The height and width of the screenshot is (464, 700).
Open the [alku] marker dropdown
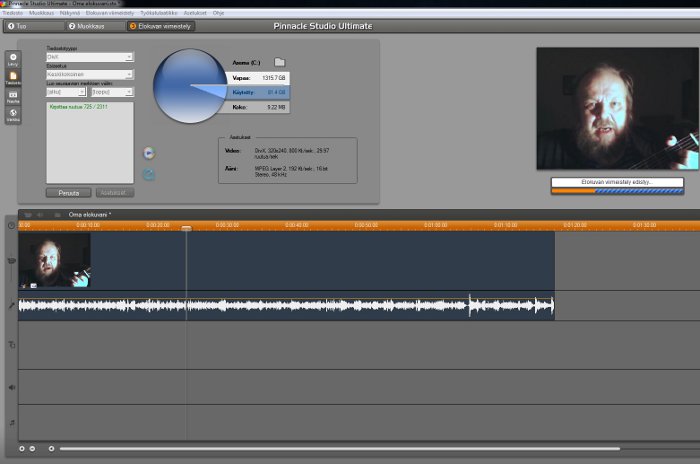[x=66, y=92]
